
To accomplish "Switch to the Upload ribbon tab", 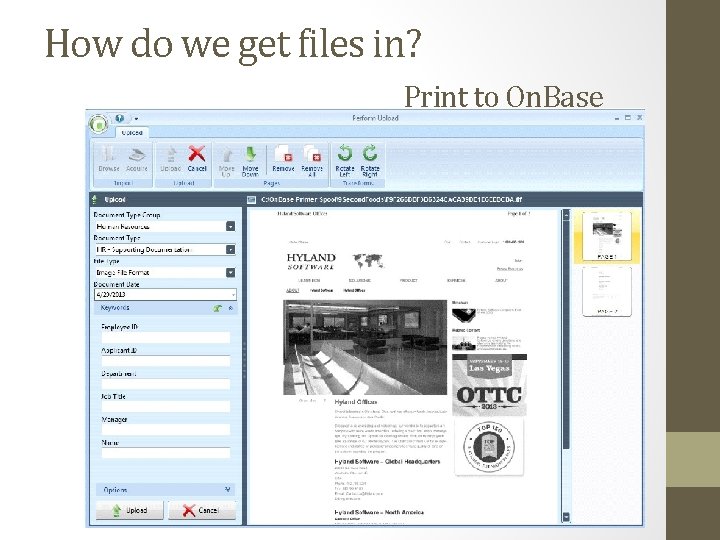I will (x=132, y=133).
